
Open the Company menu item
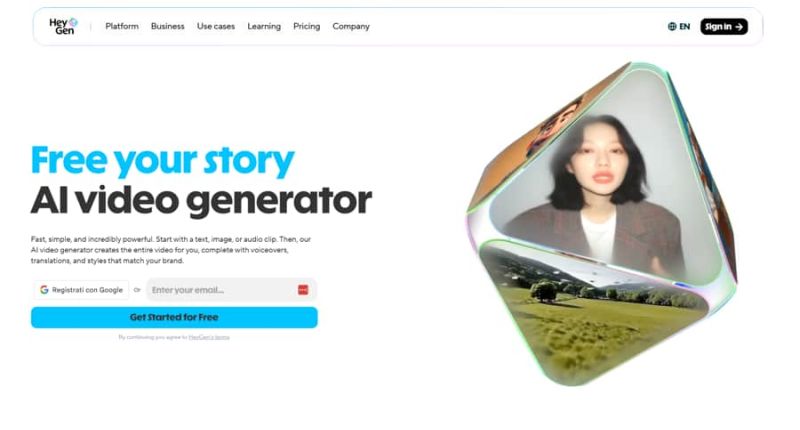click(351, 26)
